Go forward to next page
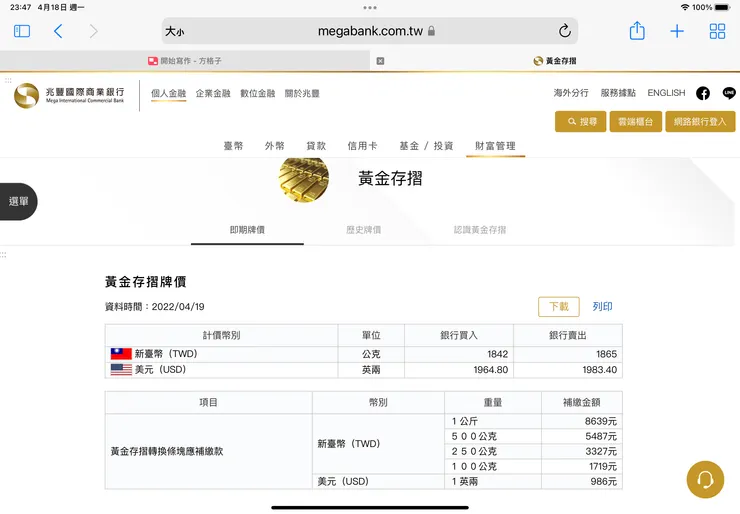This screenshot has height=514, width=740. pos(93,31)
